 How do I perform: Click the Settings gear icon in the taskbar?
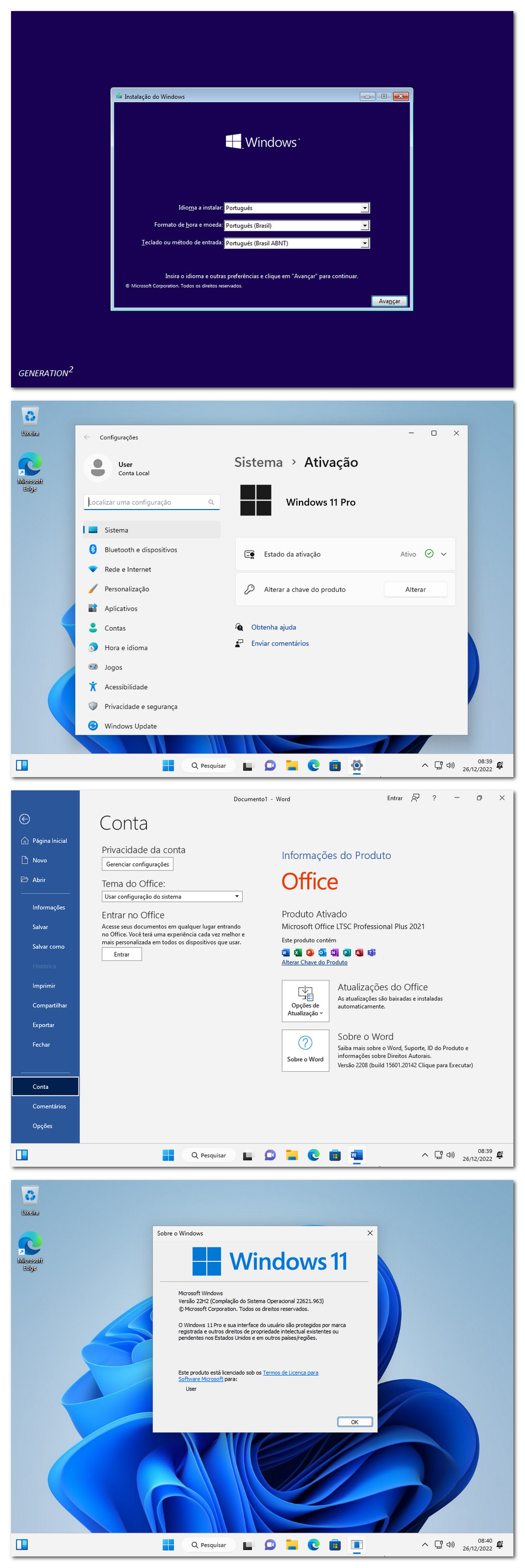pos(357,765)
